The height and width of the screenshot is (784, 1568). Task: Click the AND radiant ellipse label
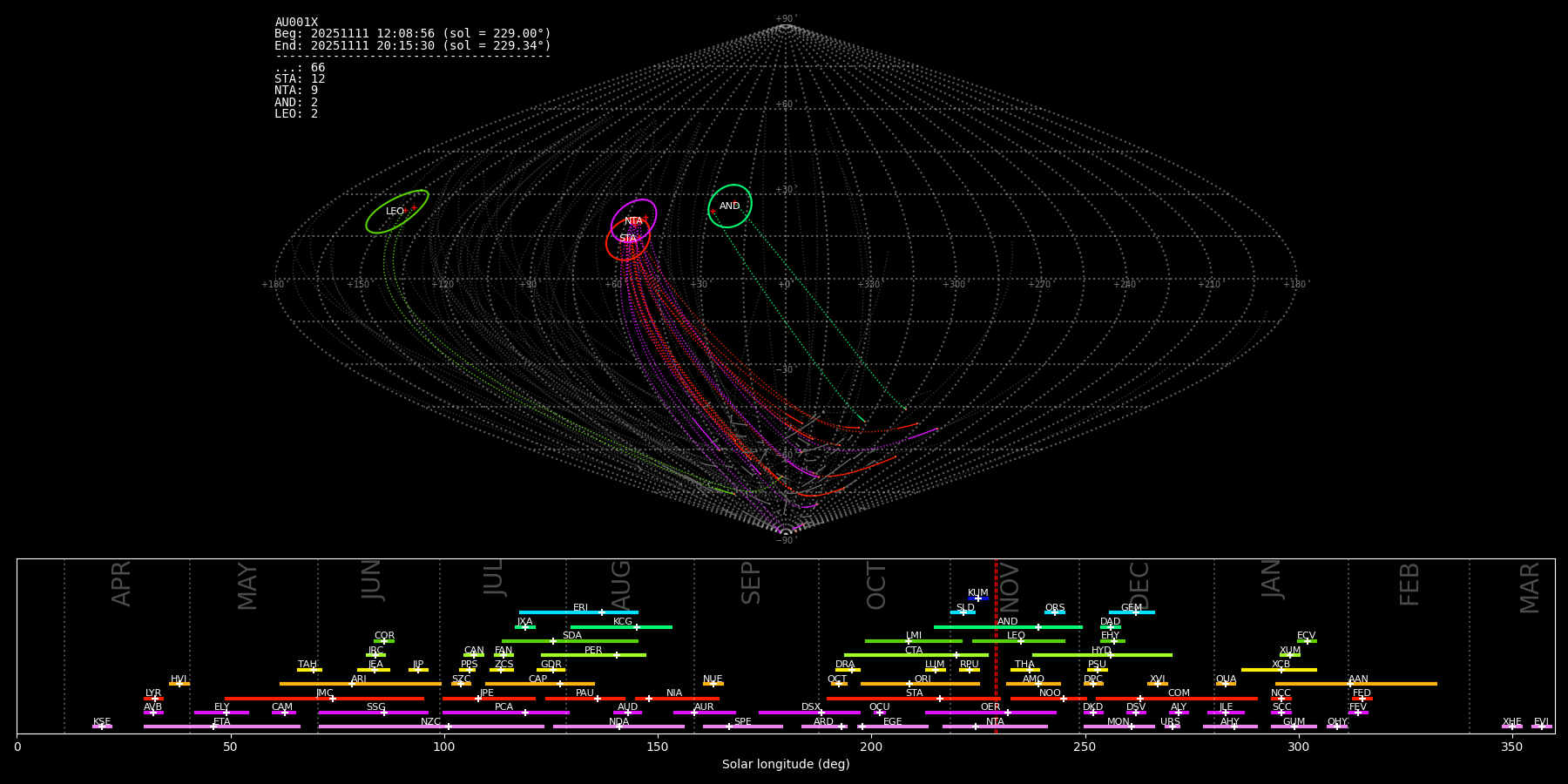(729, 206)
